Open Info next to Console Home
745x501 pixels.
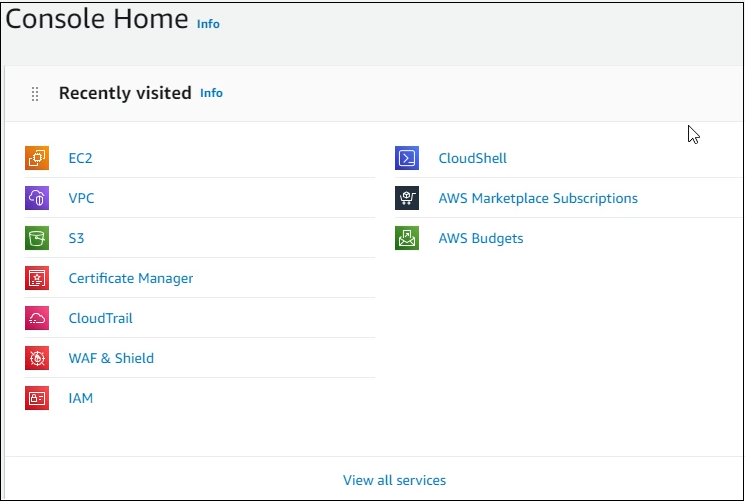208,24
